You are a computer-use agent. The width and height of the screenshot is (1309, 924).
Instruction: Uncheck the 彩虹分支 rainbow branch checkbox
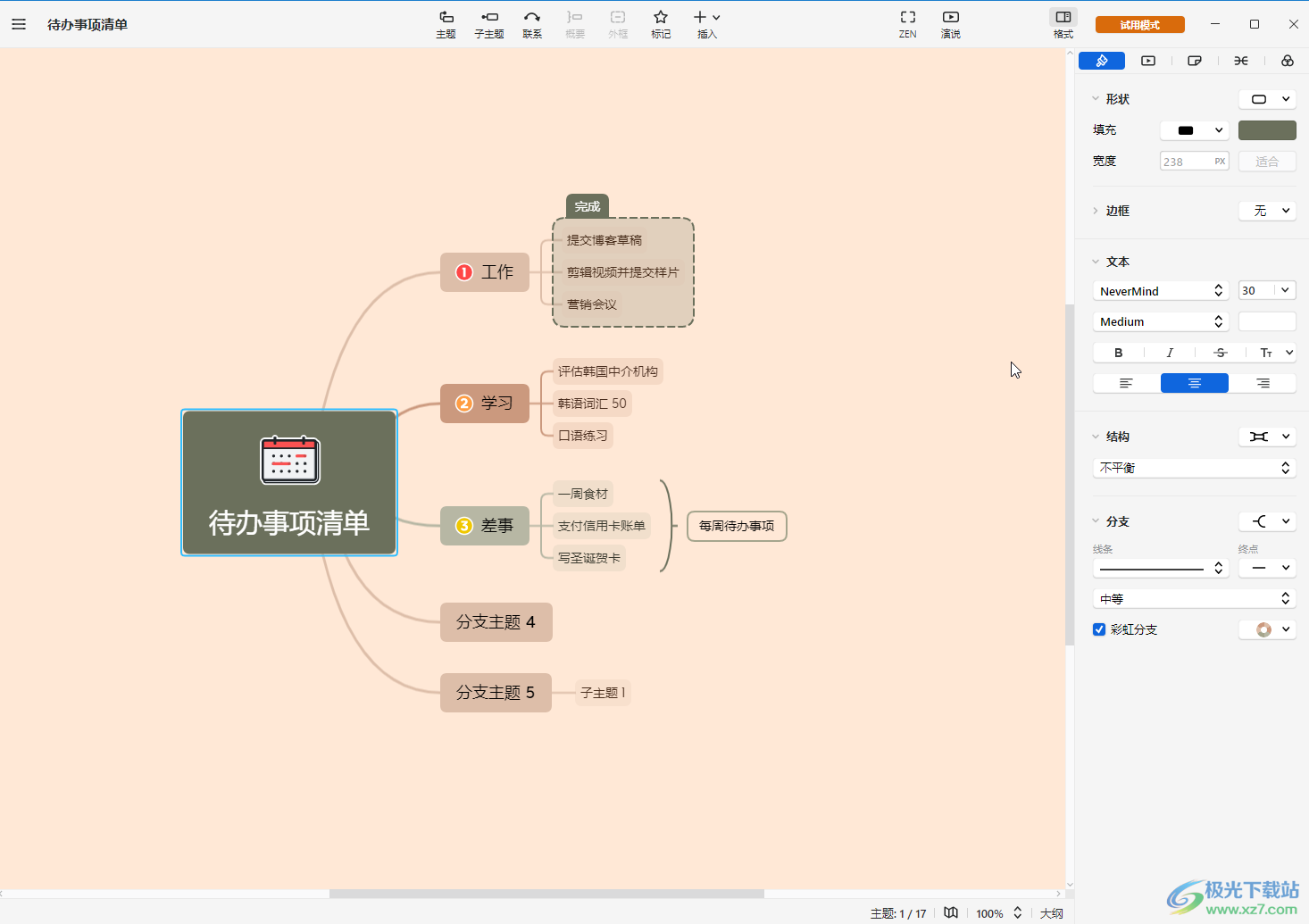[x=1099, y=629]
